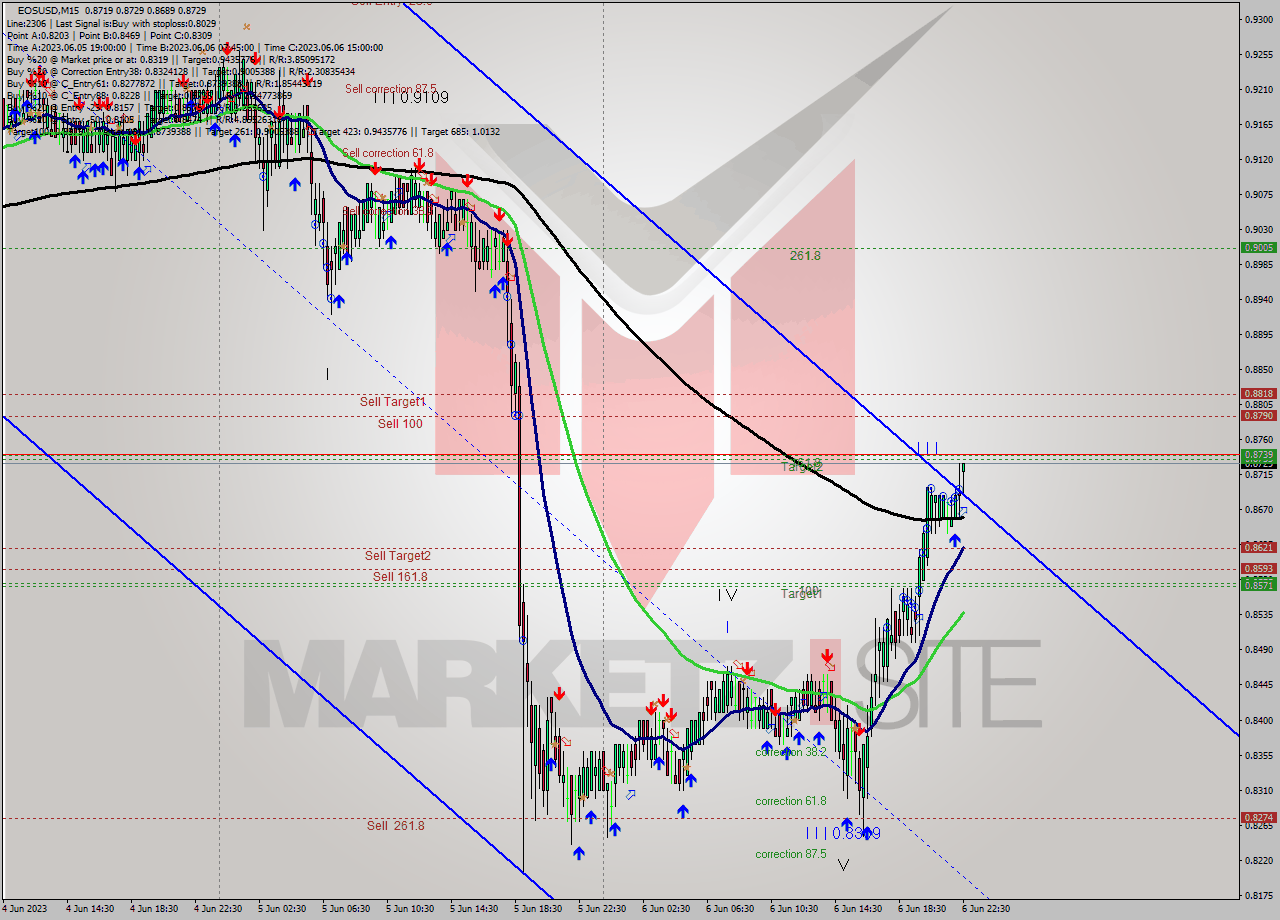Image resolution: width=1280 pixels, height=920 pixels.
Task: Click the '6 Jun 14:30' time label
Action: pos(860,909)
